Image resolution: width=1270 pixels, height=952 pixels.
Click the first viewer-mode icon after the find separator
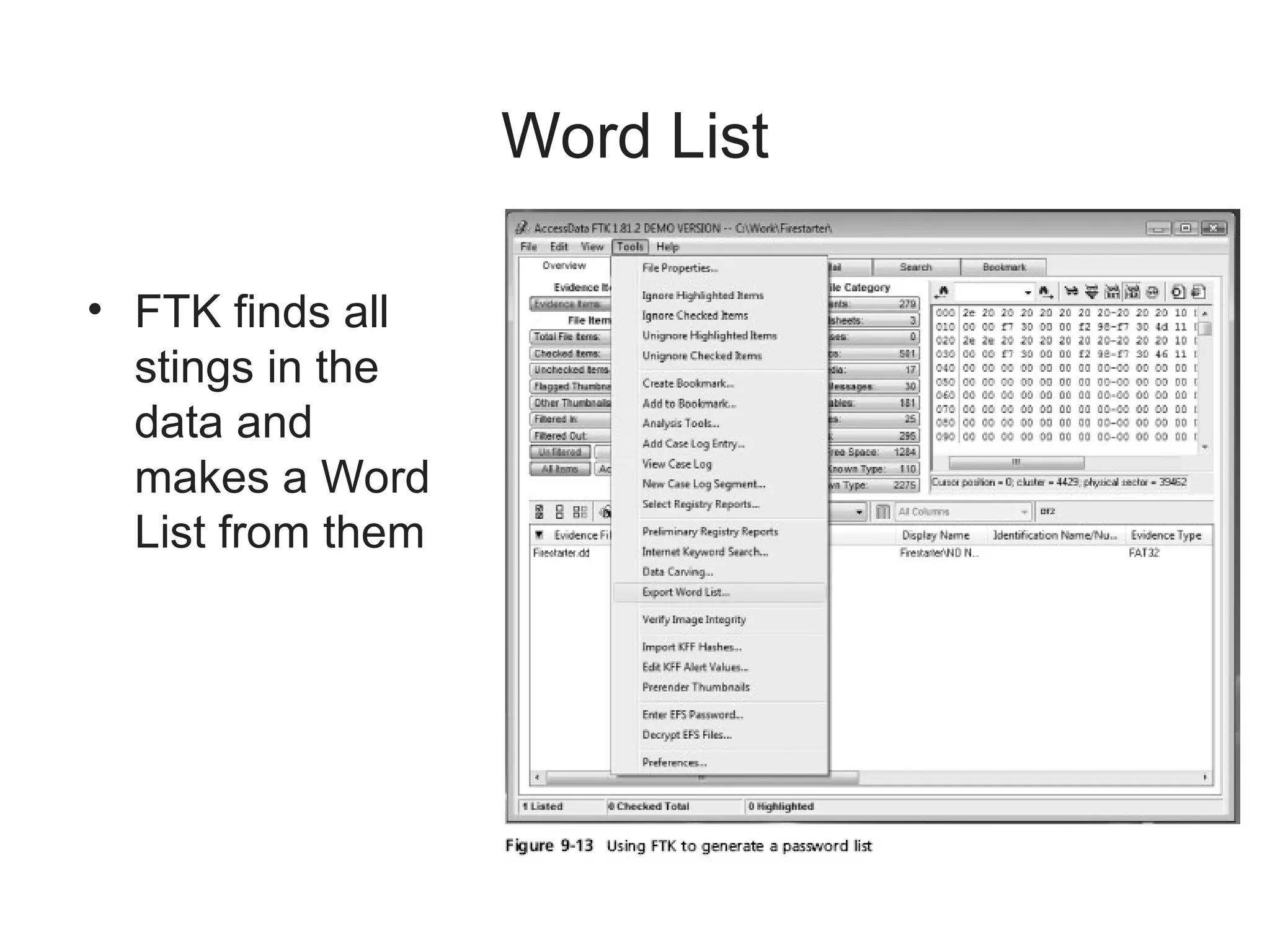pyautogui.click(x=1071, y=291)
